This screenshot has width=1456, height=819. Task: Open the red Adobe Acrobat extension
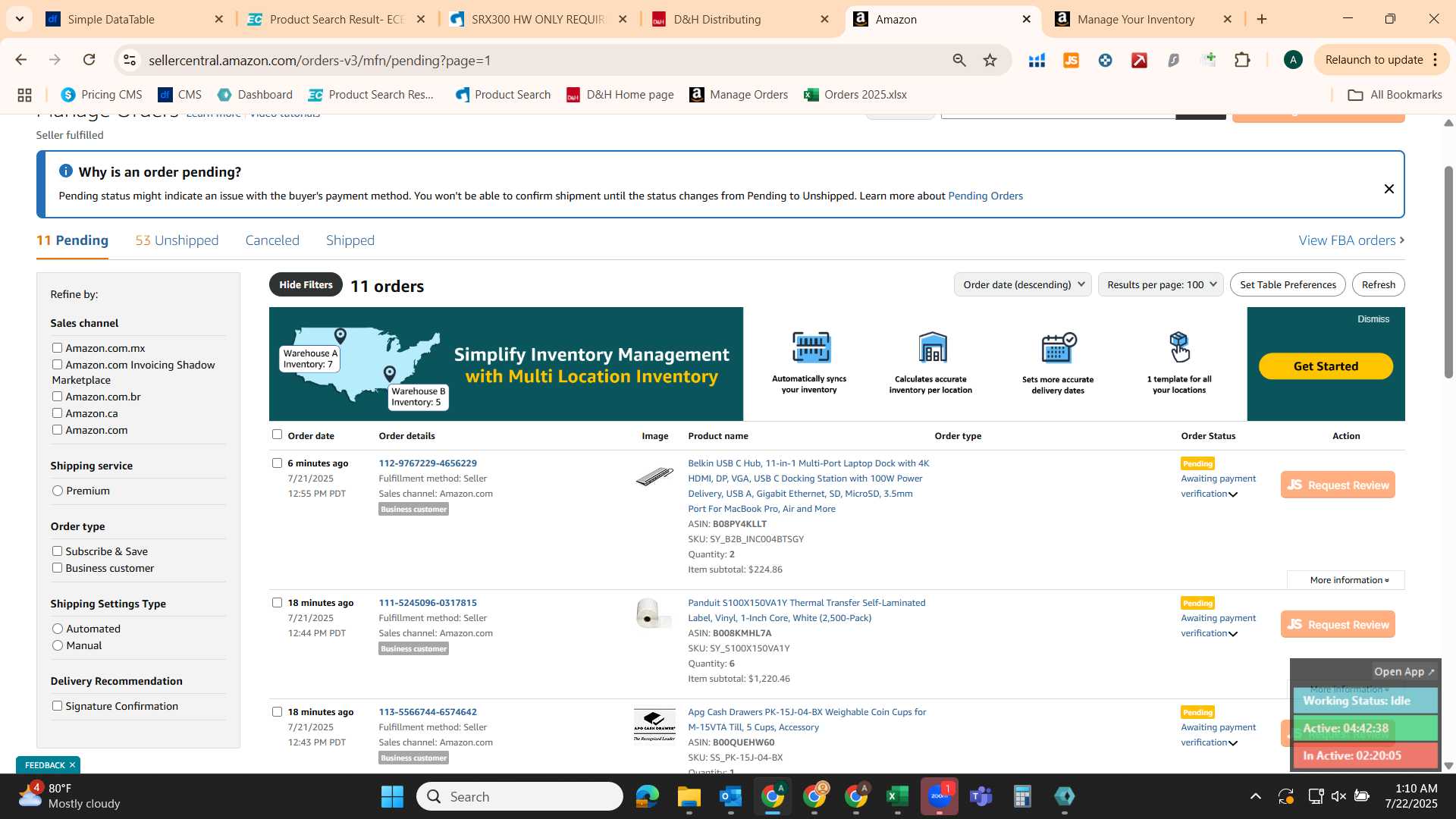(x=1139, y=60)
